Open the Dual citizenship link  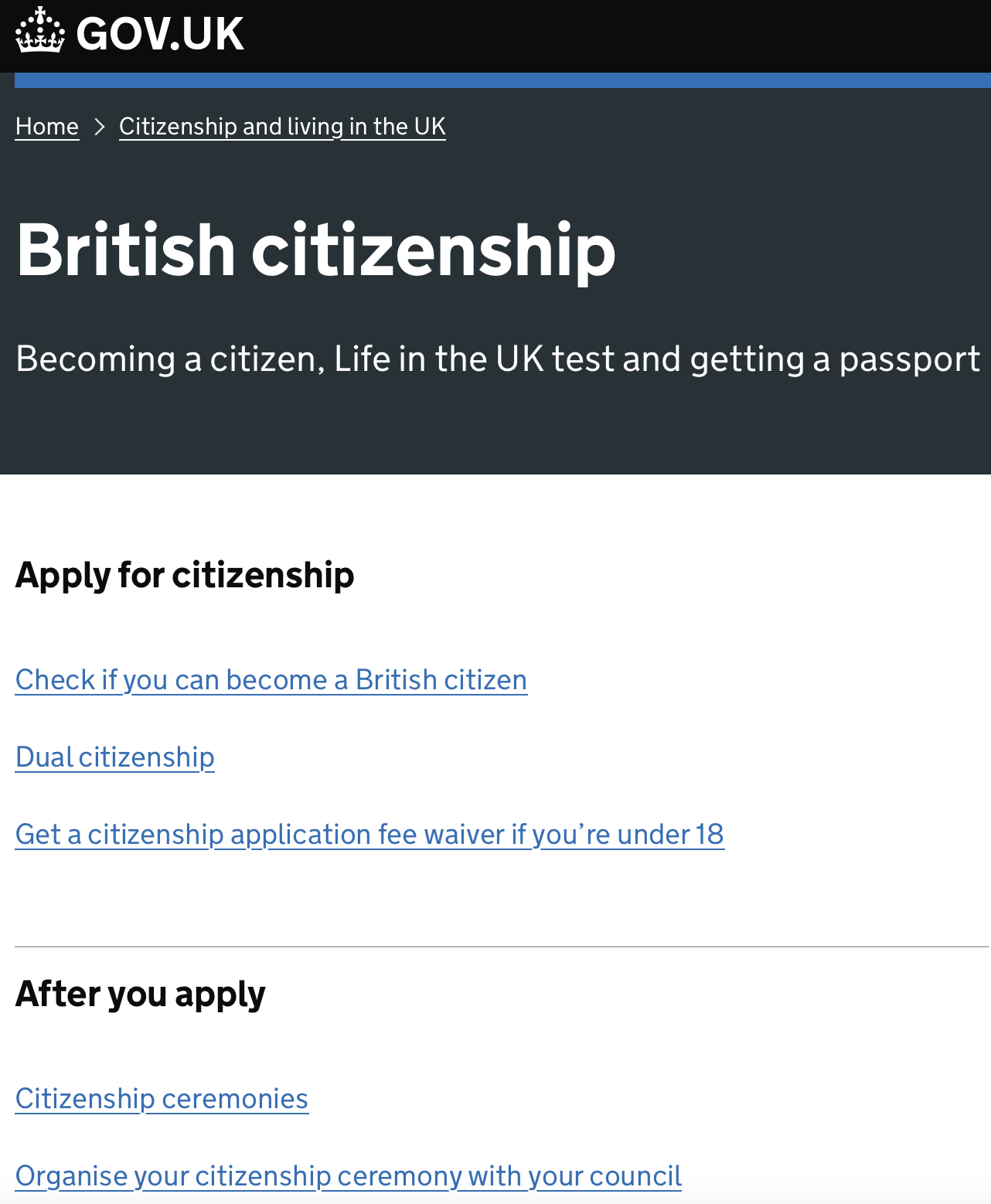(115, 757)
